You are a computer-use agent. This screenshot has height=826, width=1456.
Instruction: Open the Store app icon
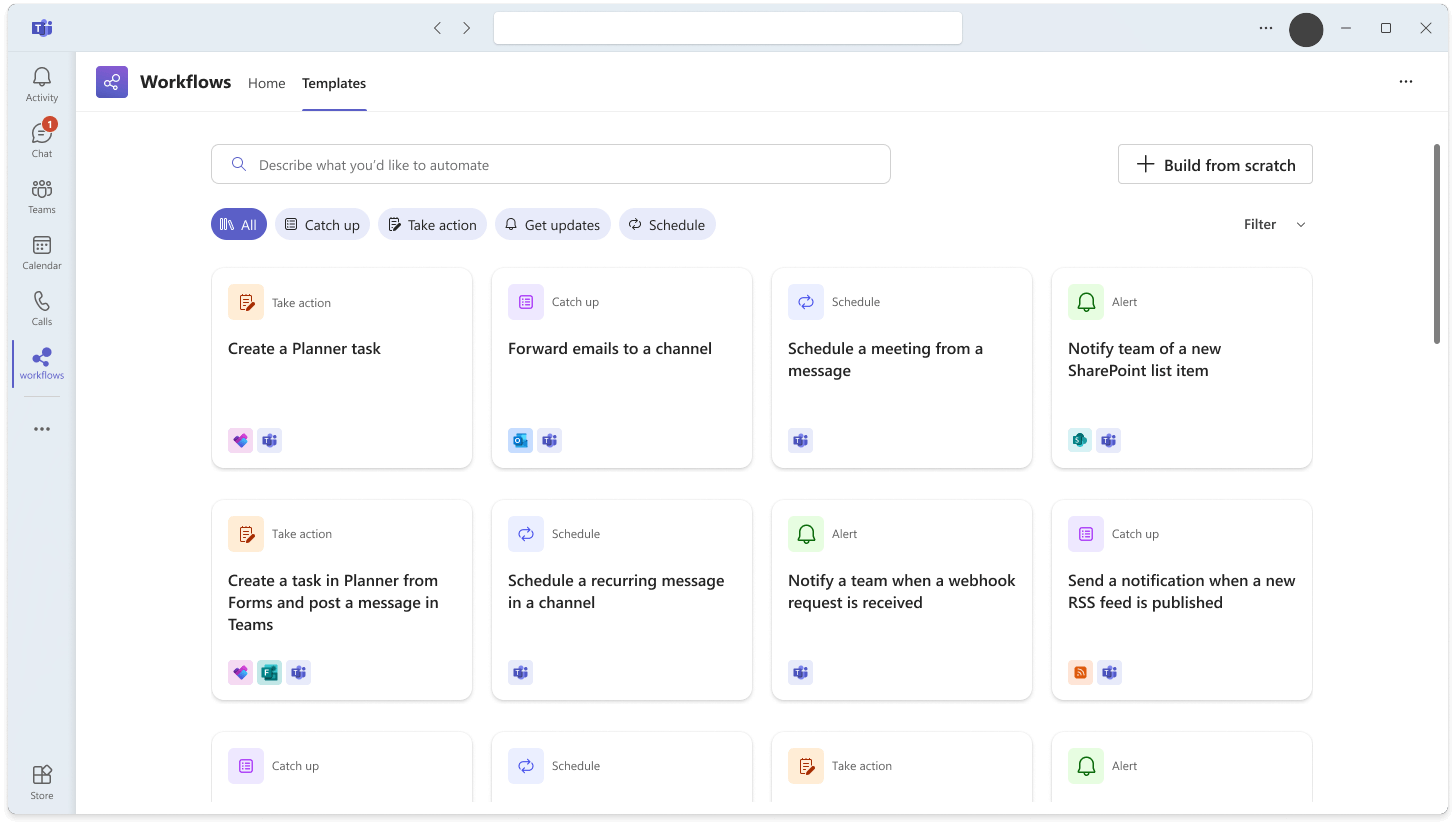(42, 782)
